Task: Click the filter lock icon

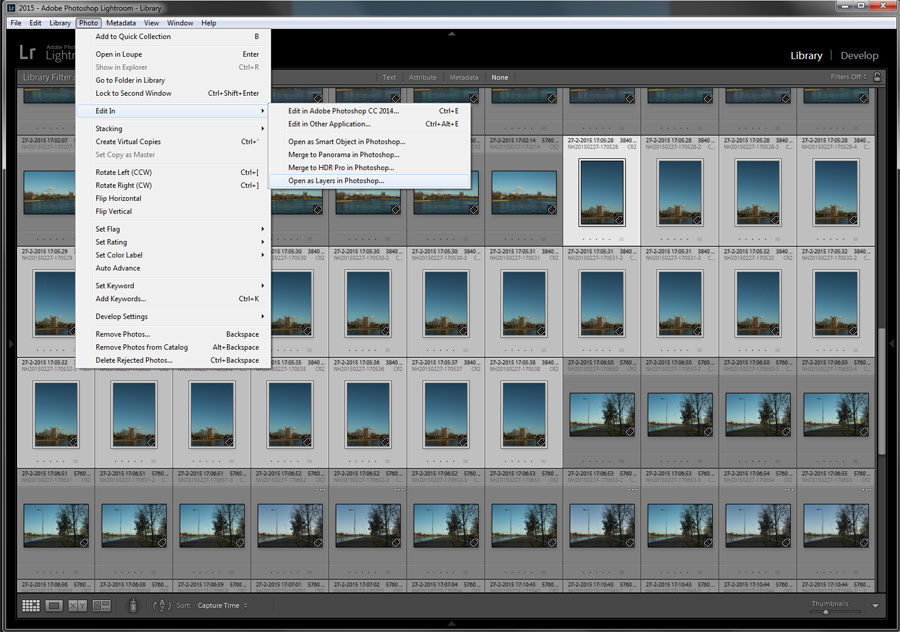Action: pos(877,77)
